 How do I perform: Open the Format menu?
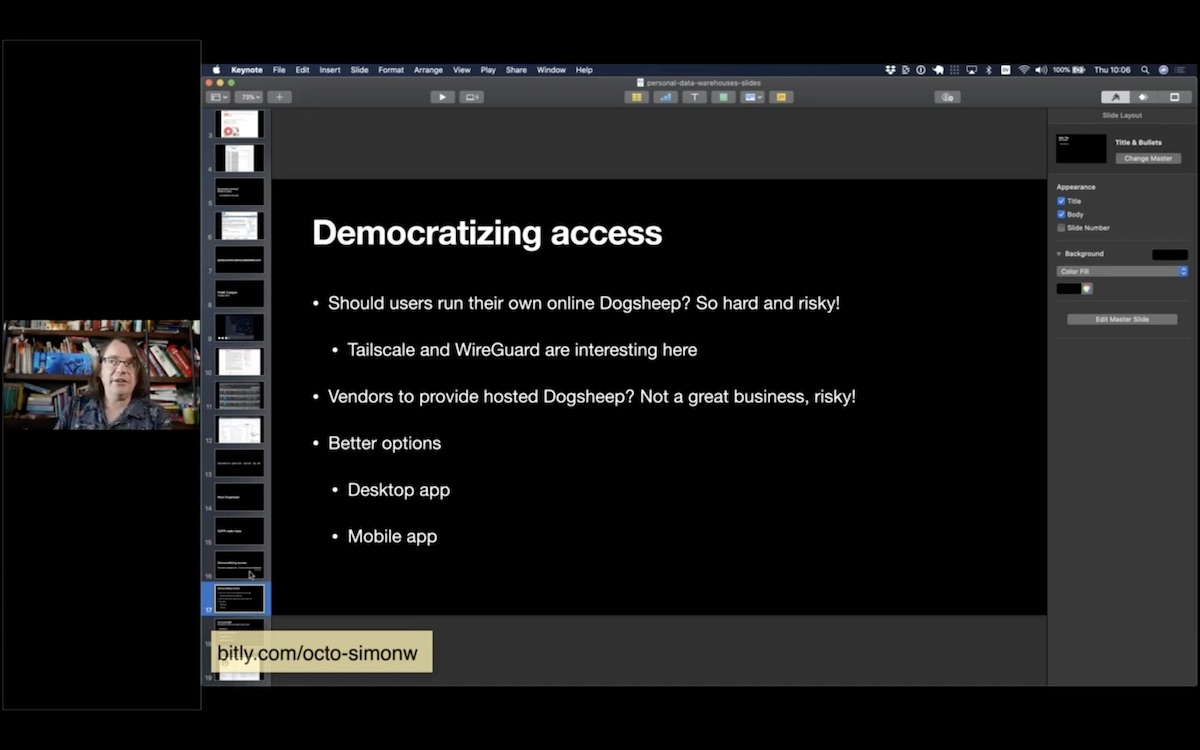point(391,70)
